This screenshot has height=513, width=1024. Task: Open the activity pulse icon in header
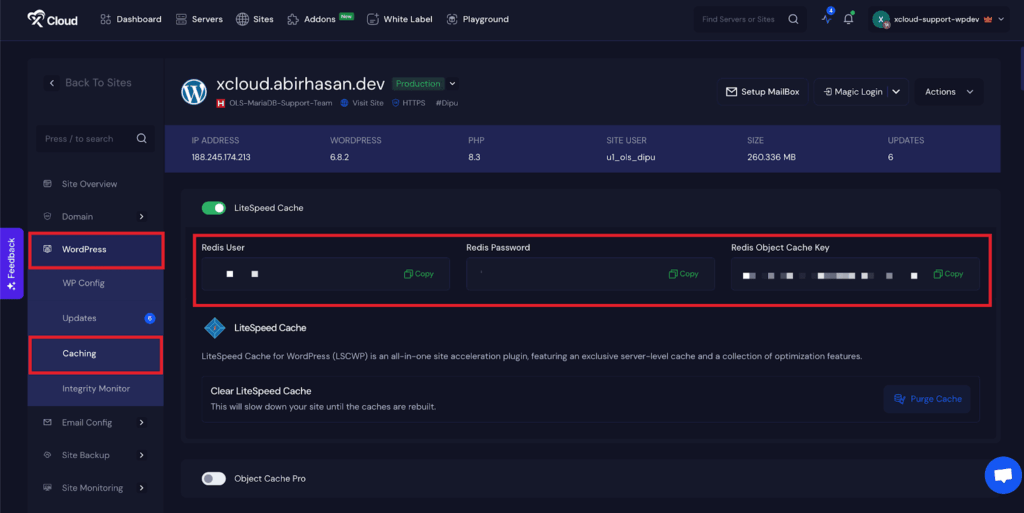[x=826, y=19]
